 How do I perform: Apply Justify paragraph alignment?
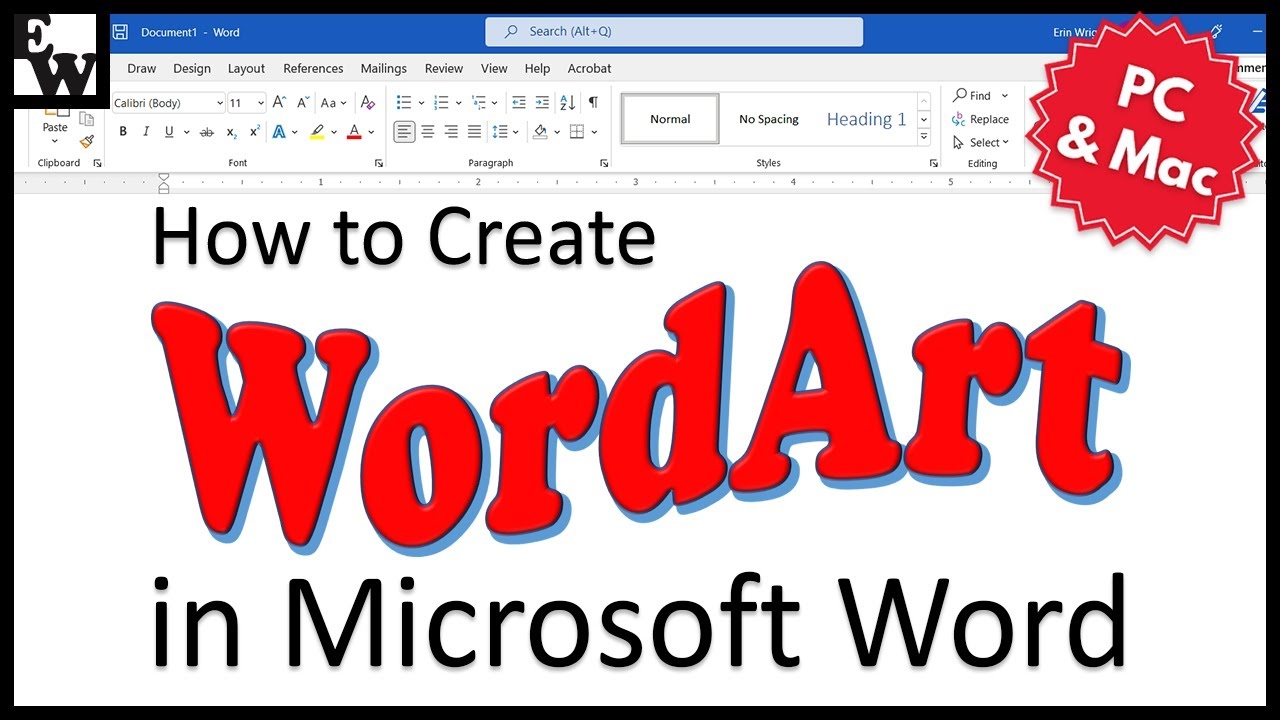[x=474, y=132]
